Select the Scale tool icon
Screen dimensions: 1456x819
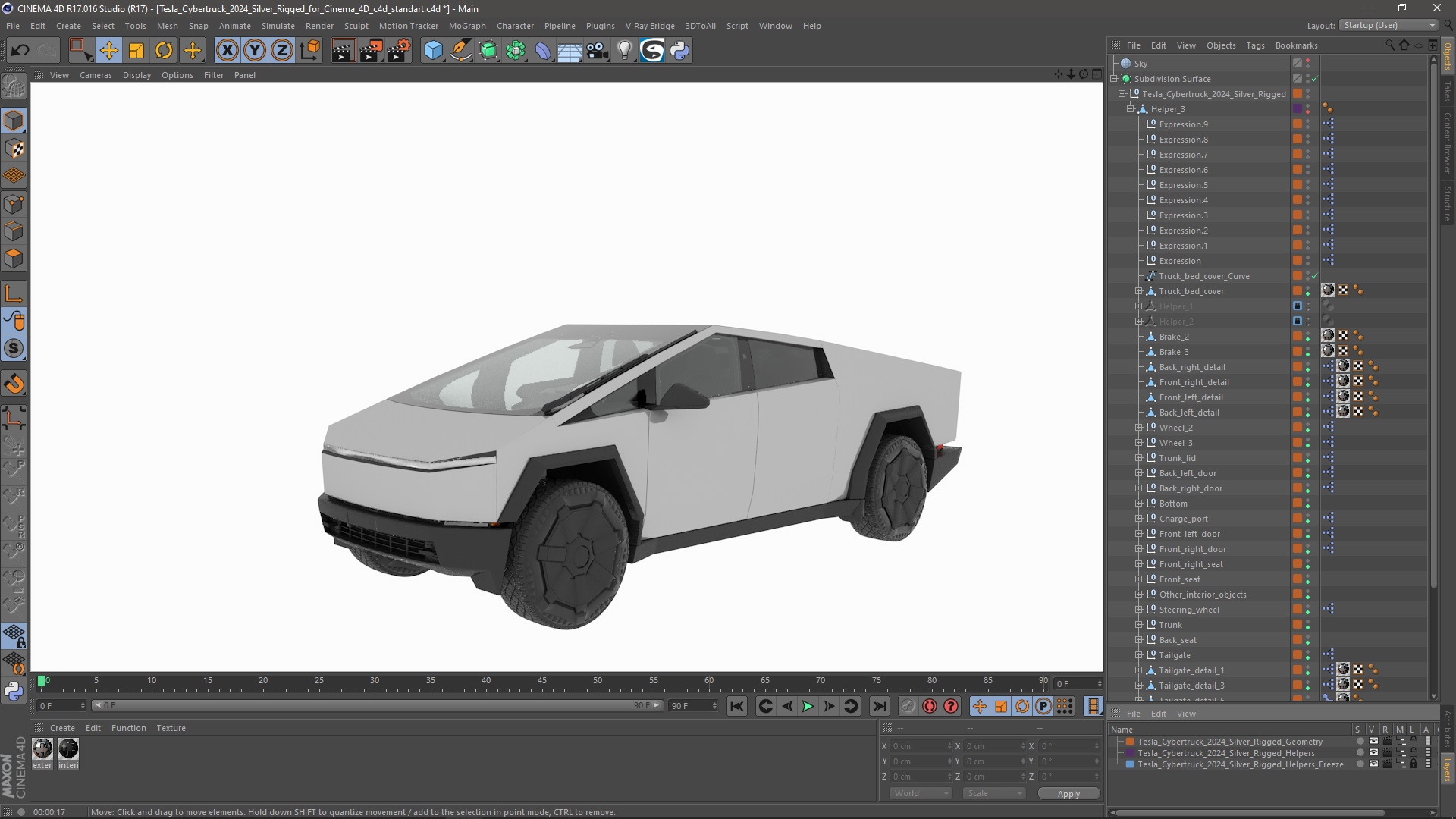136,51
